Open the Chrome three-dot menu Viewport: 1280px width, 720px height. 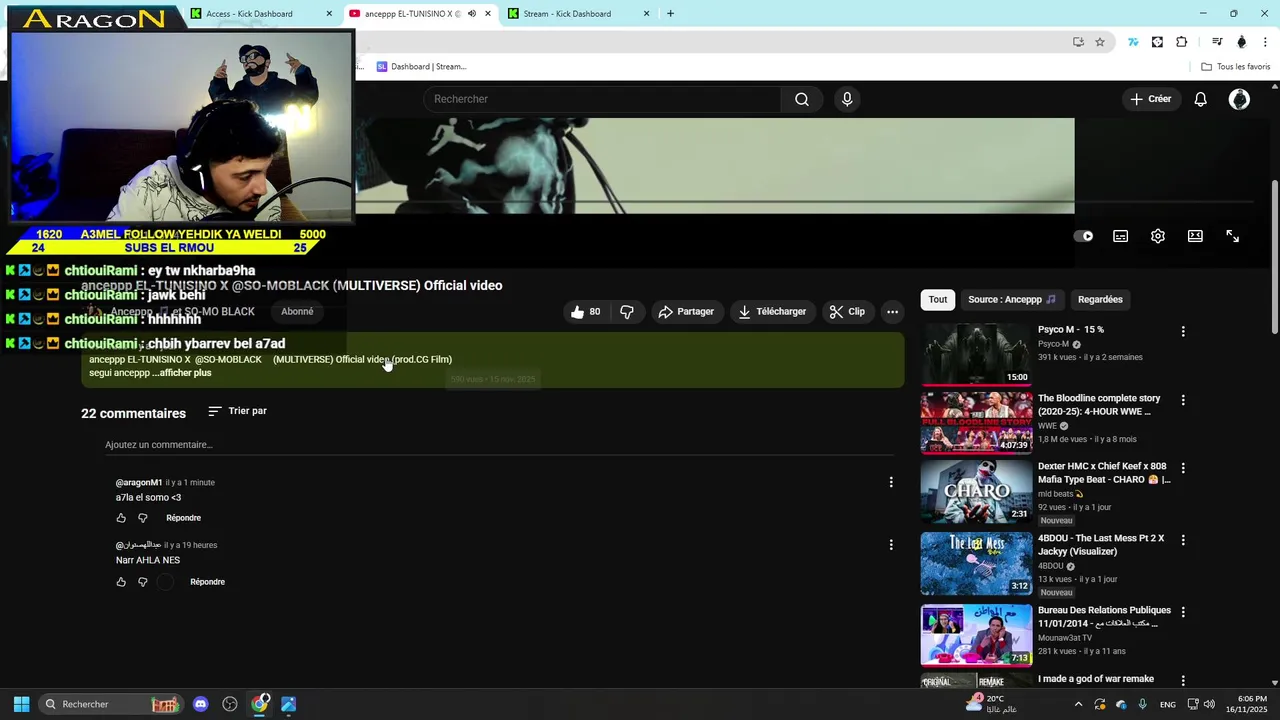pyautogui.click(x=1266, y=42)
